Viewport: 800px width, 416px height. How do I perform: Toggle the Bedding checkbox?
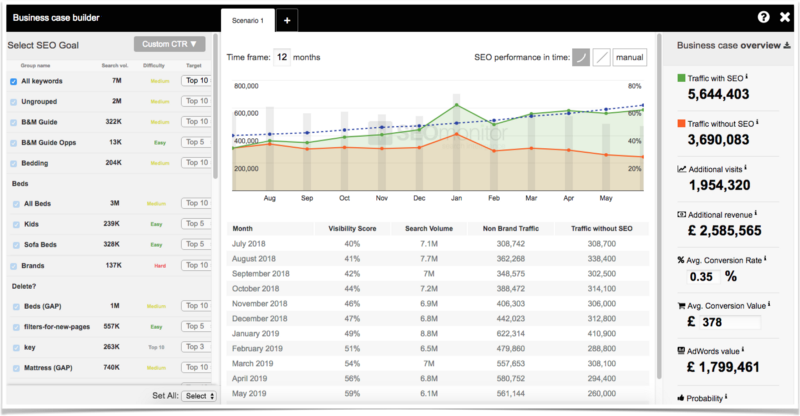[14, 163]
